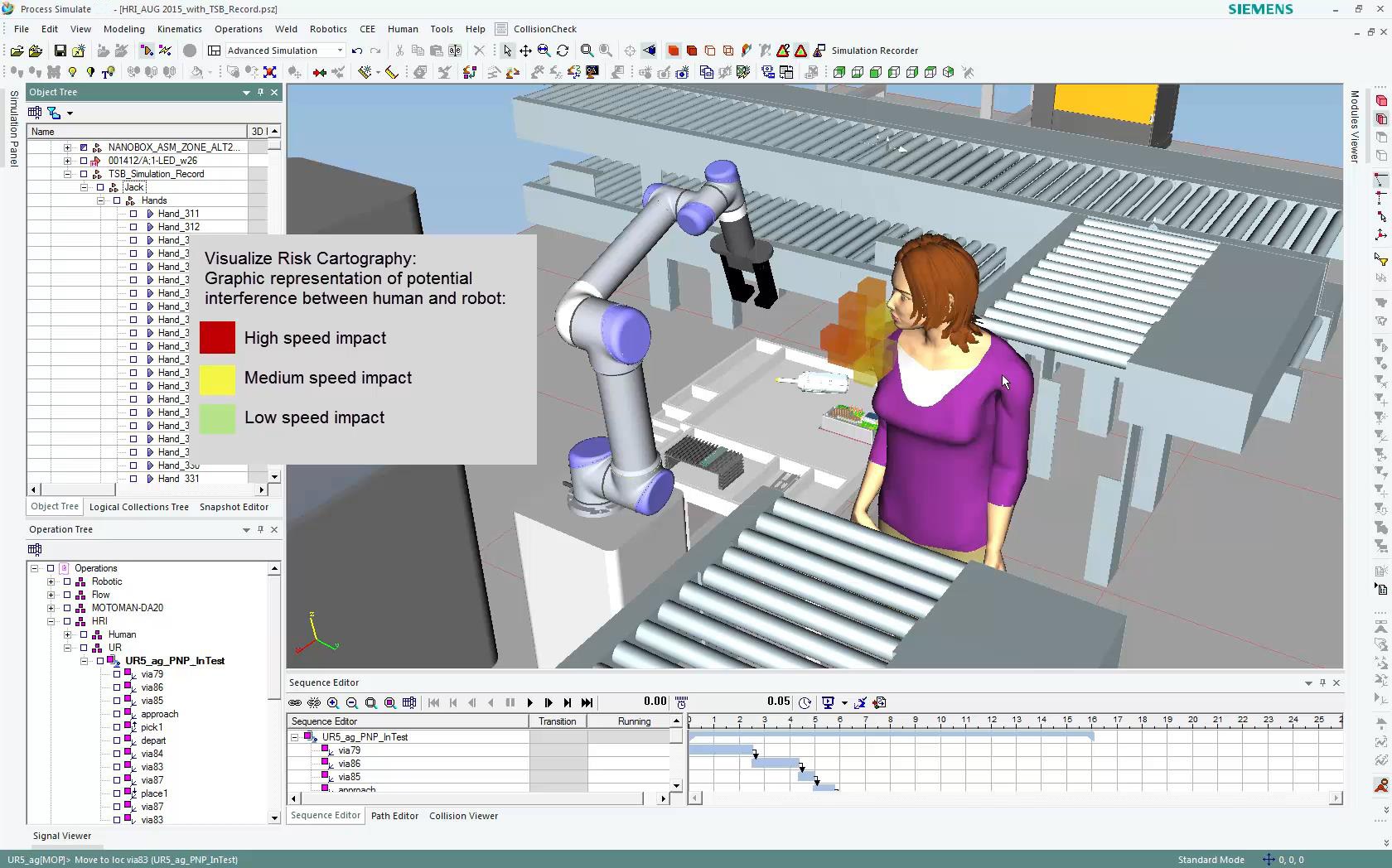Click the Save icon in toolbar
Screen dimensions: 1392x868
60,51
